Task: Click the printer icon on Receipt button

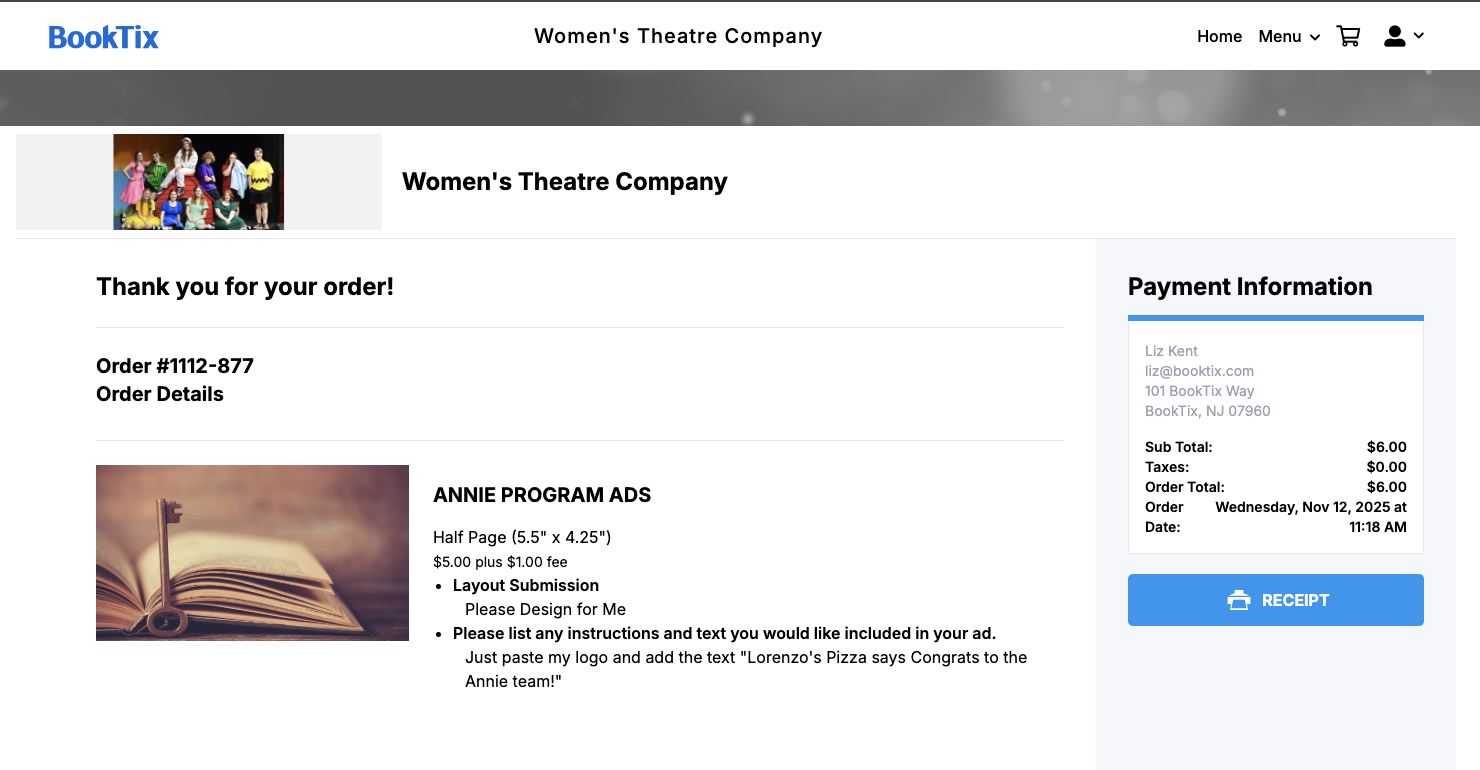Action: pos(1239,600)
